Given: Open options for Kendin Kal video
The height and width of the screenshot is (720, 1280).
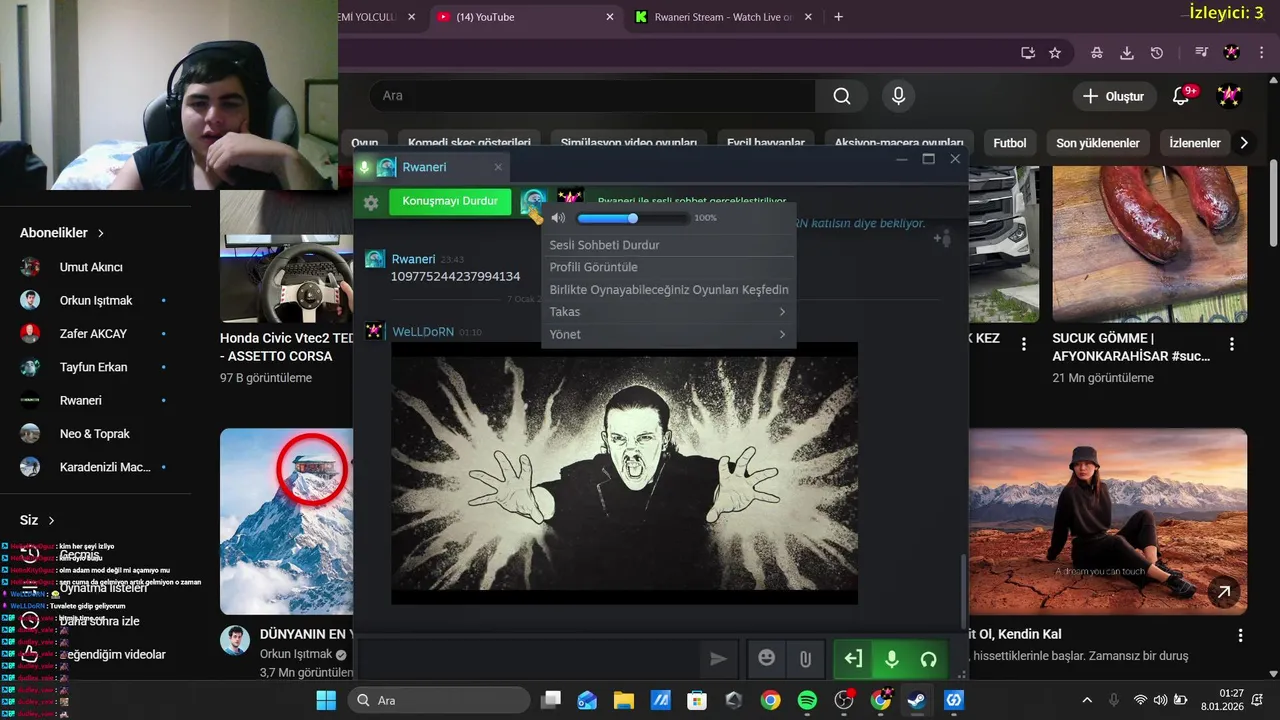Looking at the screenshot, I should pos(1240,636).
